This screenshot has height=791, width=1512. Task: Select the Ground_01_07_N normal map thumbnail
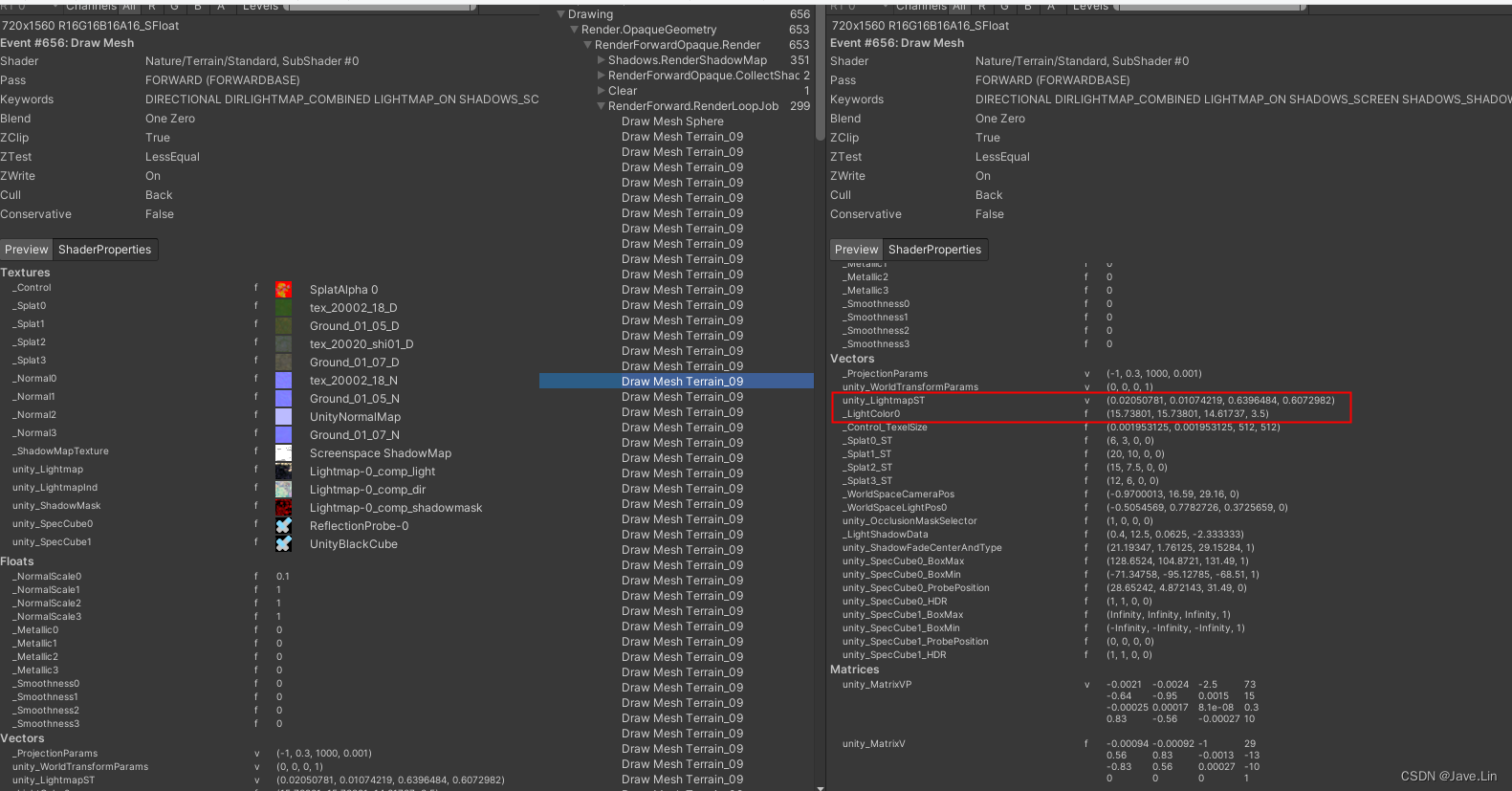(284, 435)
